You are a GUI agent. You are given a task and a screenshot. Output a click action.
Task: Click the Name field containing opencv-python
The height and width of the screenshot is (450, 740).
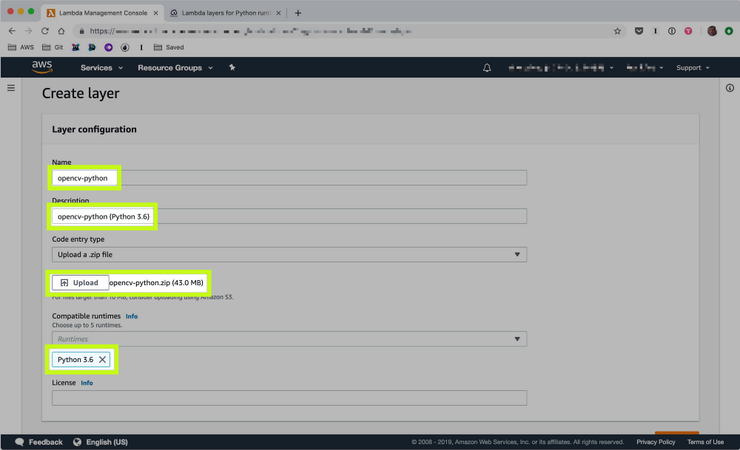click(289, 178)
